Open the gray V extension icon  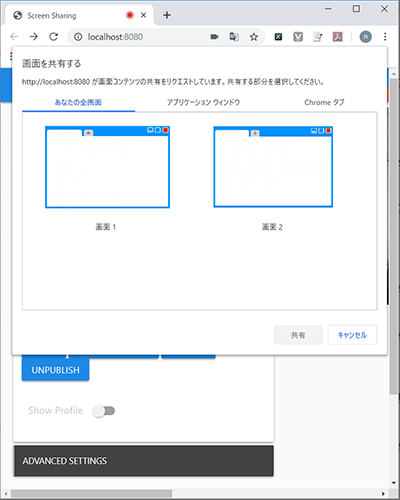(298, 37)
